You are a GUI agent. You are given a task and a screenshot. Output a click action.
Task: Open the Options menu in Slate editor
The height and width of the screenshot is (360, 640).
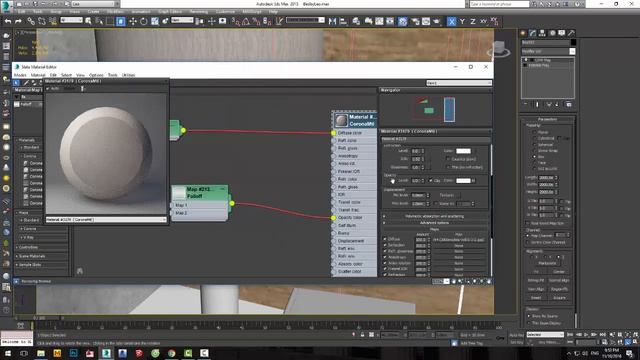tap(96, 75)
